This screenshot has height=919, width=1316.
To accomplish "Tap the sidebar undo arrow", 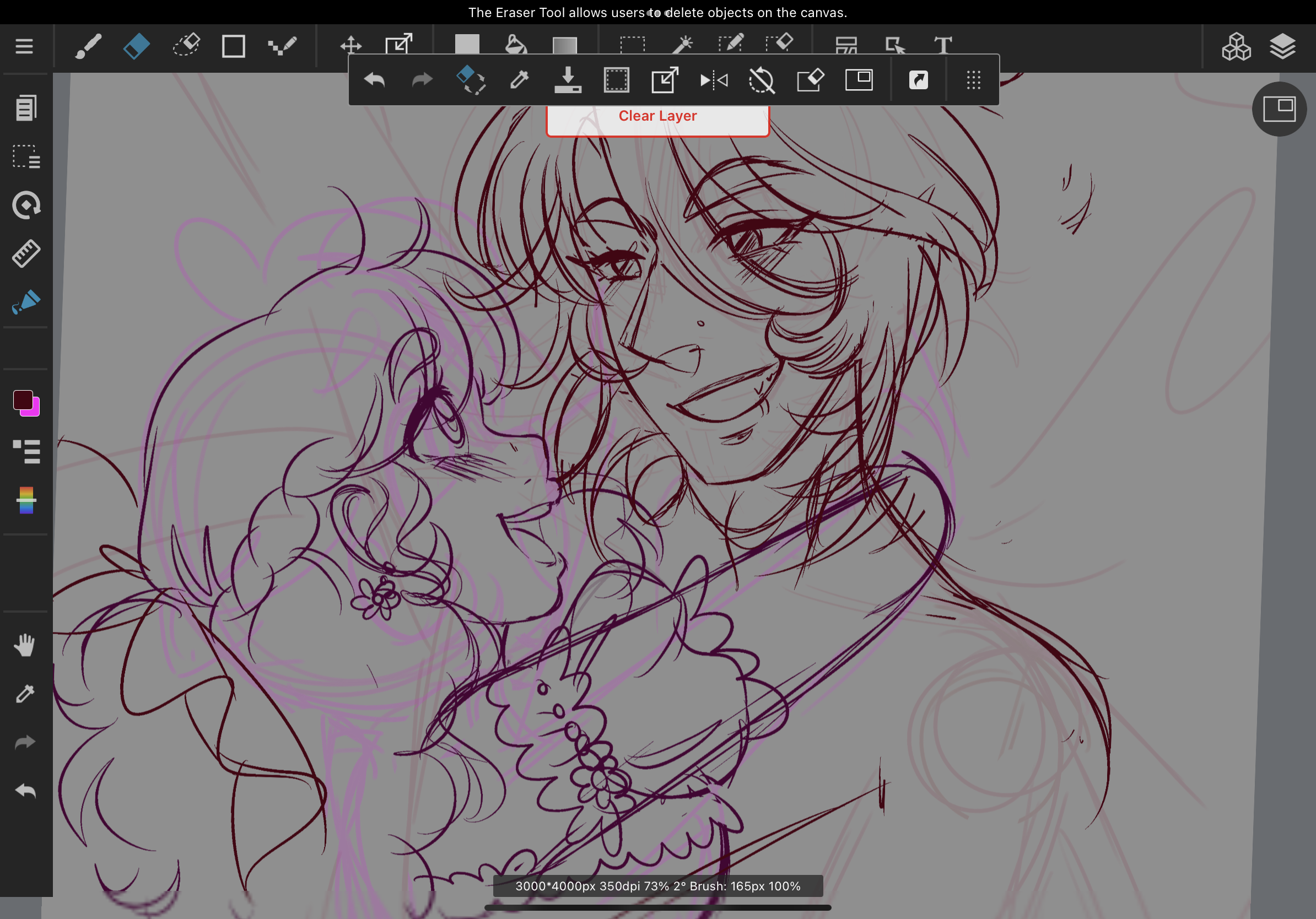I will pyautogui.click(x=25, y=791).
